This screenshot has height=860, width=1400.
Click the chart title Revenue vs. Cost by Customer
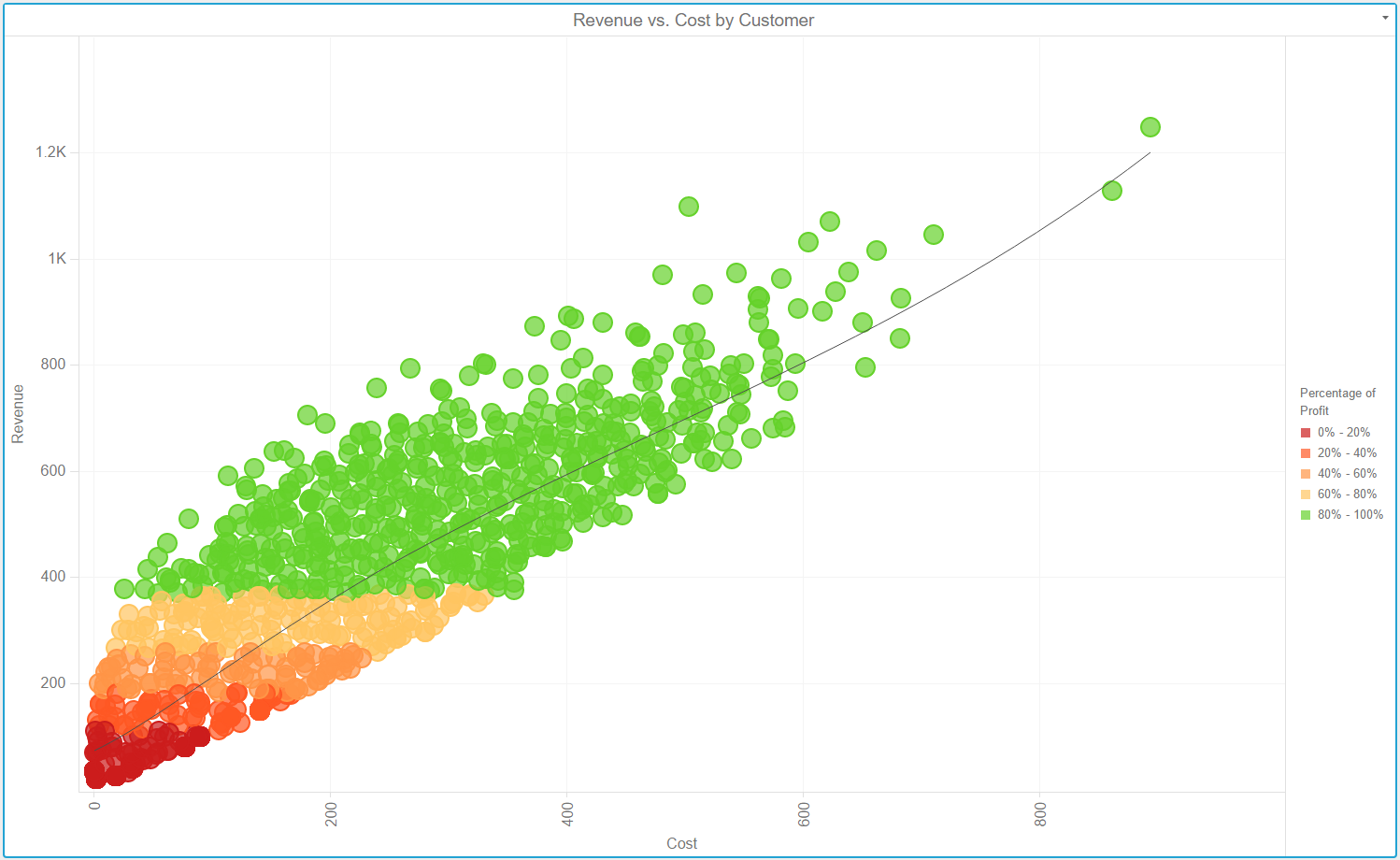[x=693, y=21]
